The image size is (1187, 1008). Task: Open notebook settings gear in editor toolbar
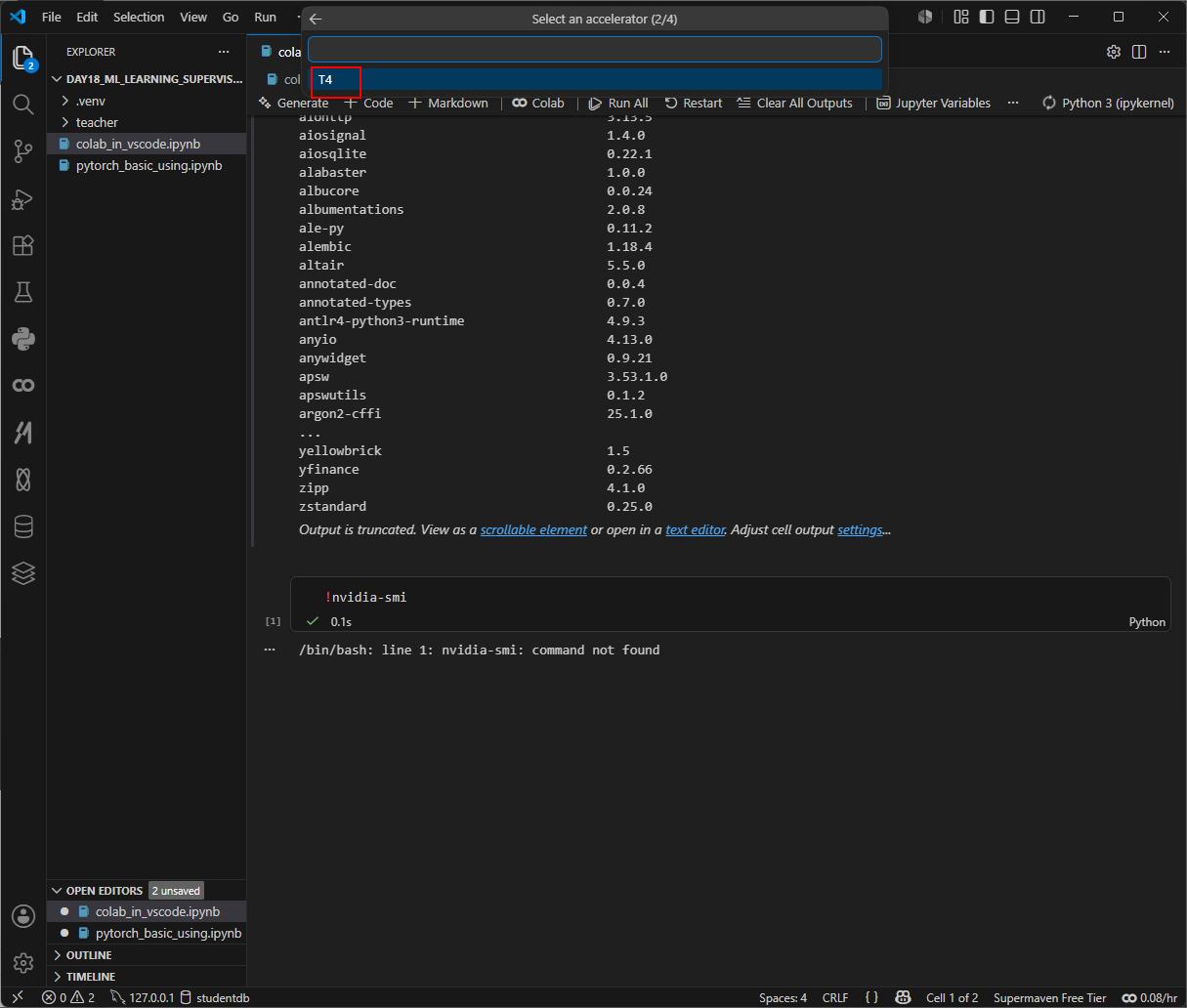1114,52
